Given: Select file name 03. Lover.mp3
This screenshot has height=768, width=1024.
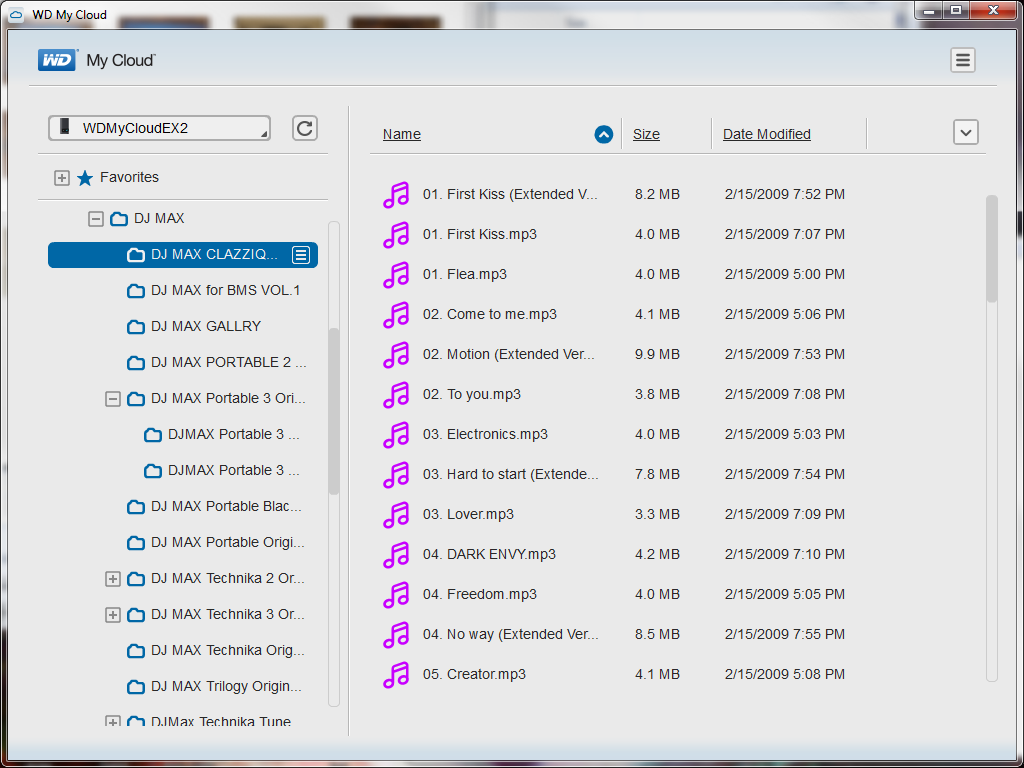Looking at the screenshot, I should pyautogui.click(x=468, y=515).
